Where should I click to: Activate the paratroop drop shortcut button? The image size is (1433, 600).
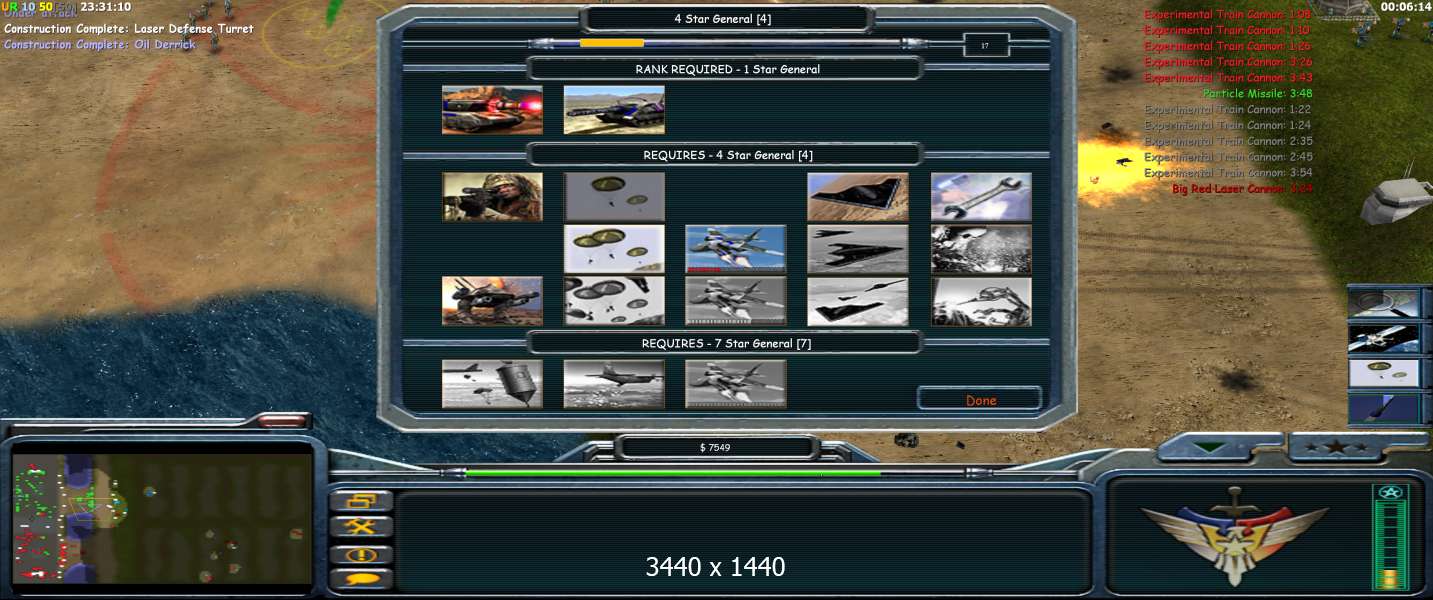coord(1384,373)
